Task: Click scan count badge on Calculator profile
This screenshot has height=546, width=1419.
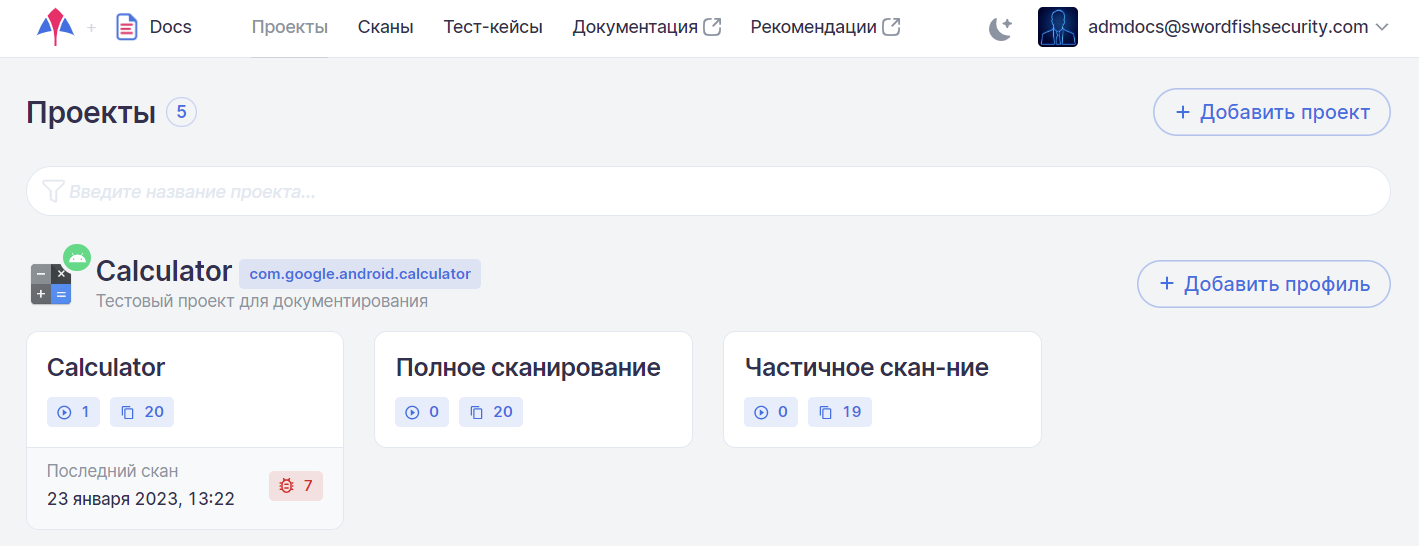Action: coord(73,412)
